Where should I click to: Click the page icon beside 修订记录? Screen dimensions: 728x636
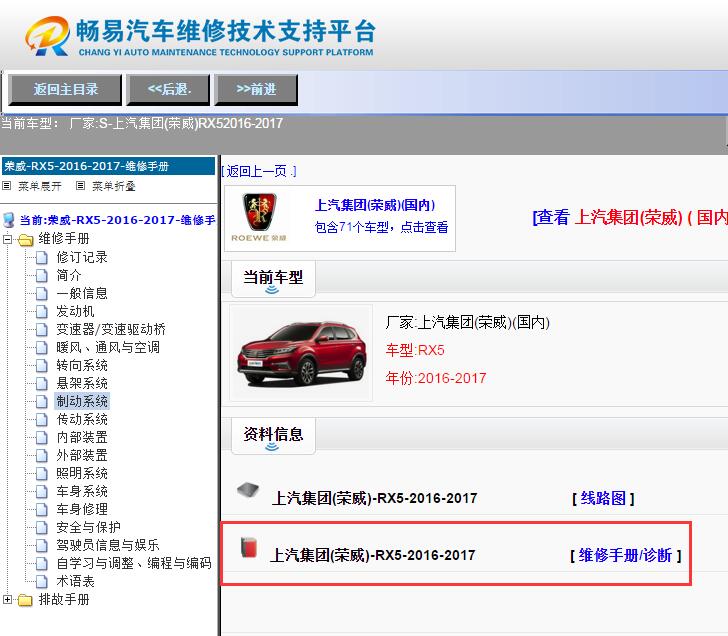42,258
